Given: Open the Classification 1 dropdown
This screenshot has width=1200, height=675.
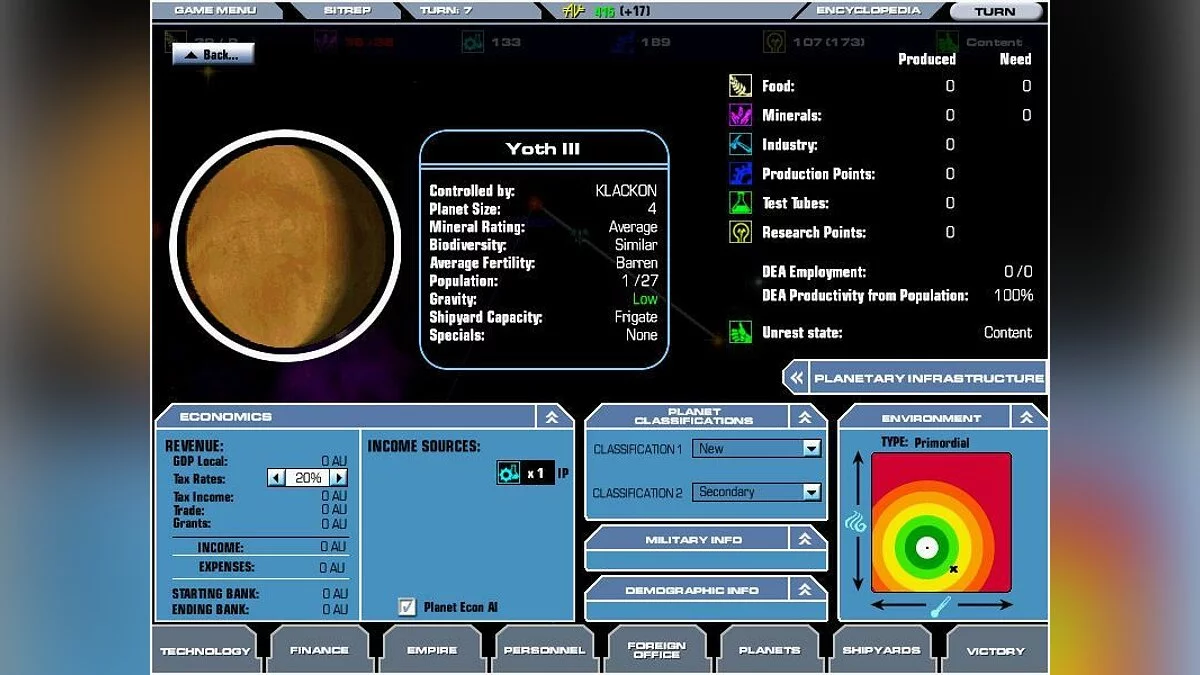Looking at the screenshot, I should point(811,449).
